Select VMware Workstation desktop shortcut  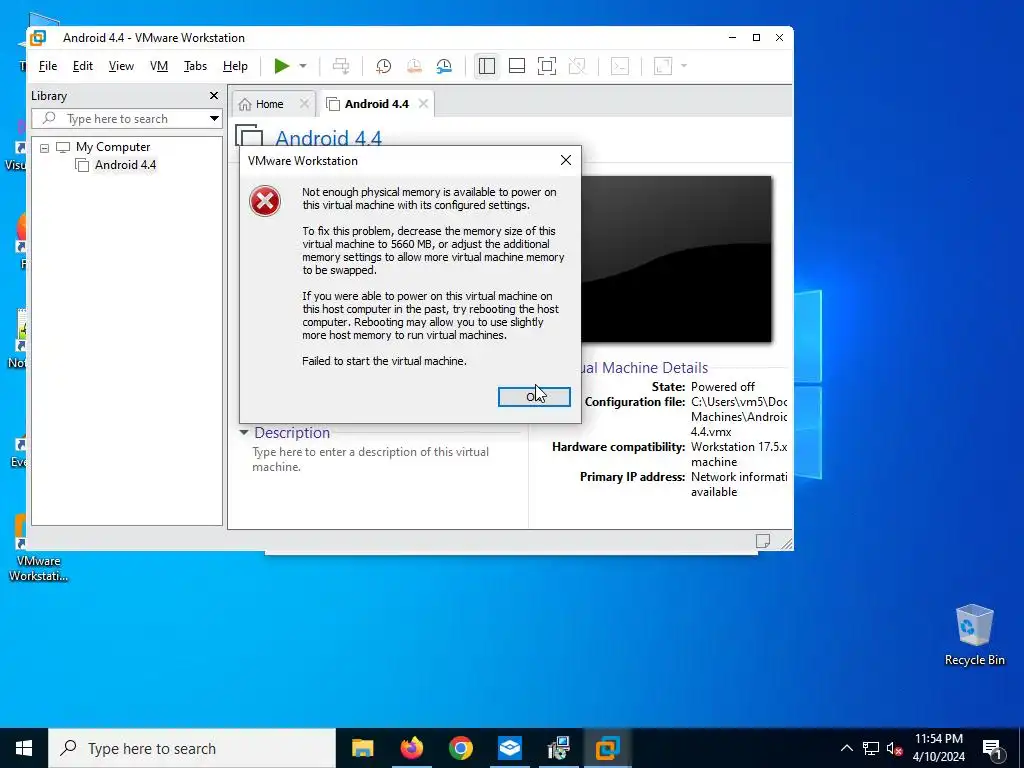click(38, 549)
